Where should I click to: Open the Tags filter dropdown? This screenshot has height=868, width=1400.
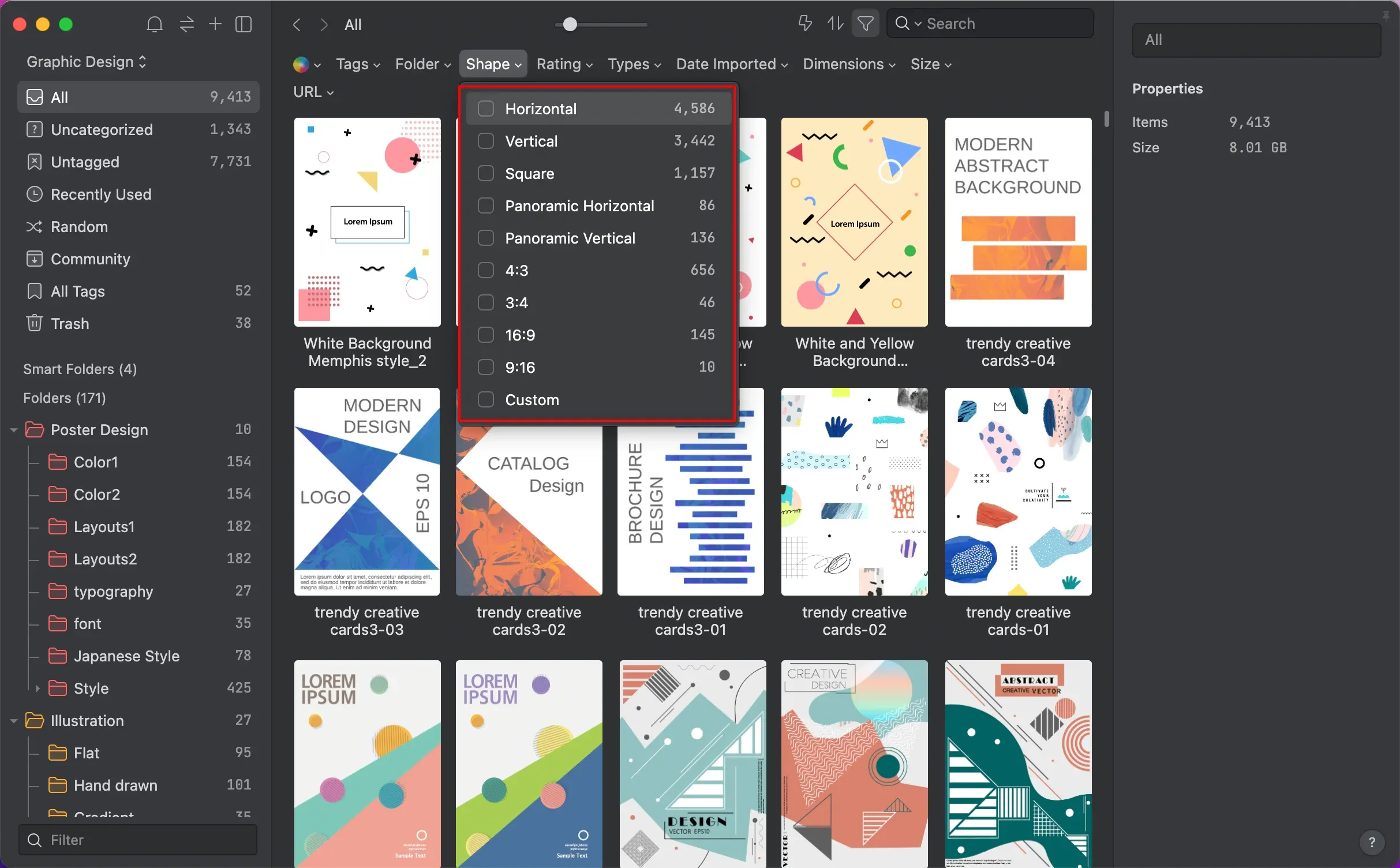pos(358,64)
